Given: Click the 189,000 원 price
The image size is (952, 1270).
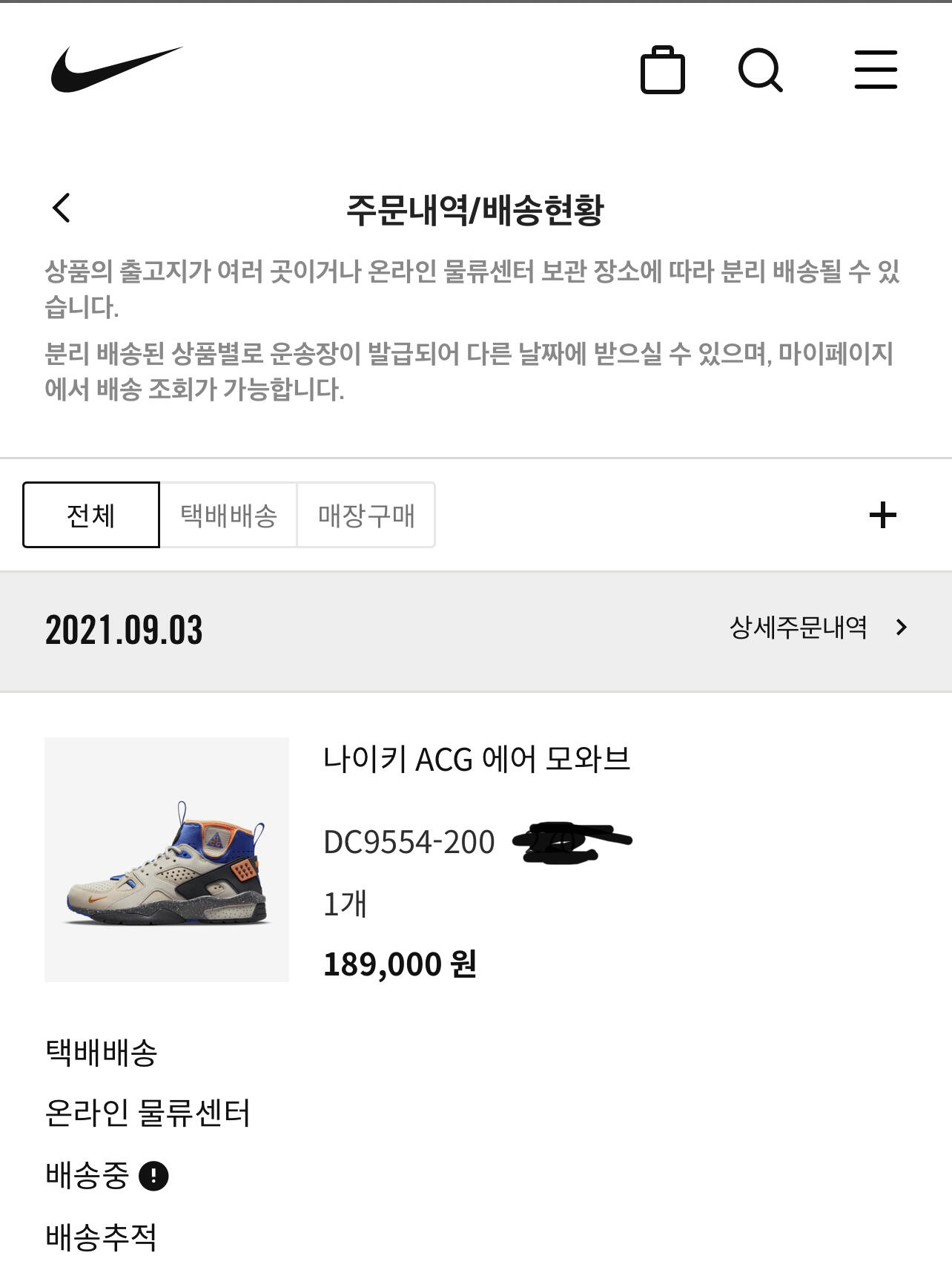Looking at the screenshot, I should [400, 964].
